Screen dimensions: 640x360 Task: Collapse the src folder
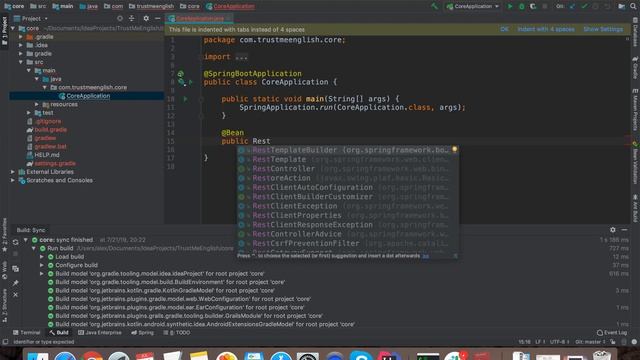click(x=21, y=62)
